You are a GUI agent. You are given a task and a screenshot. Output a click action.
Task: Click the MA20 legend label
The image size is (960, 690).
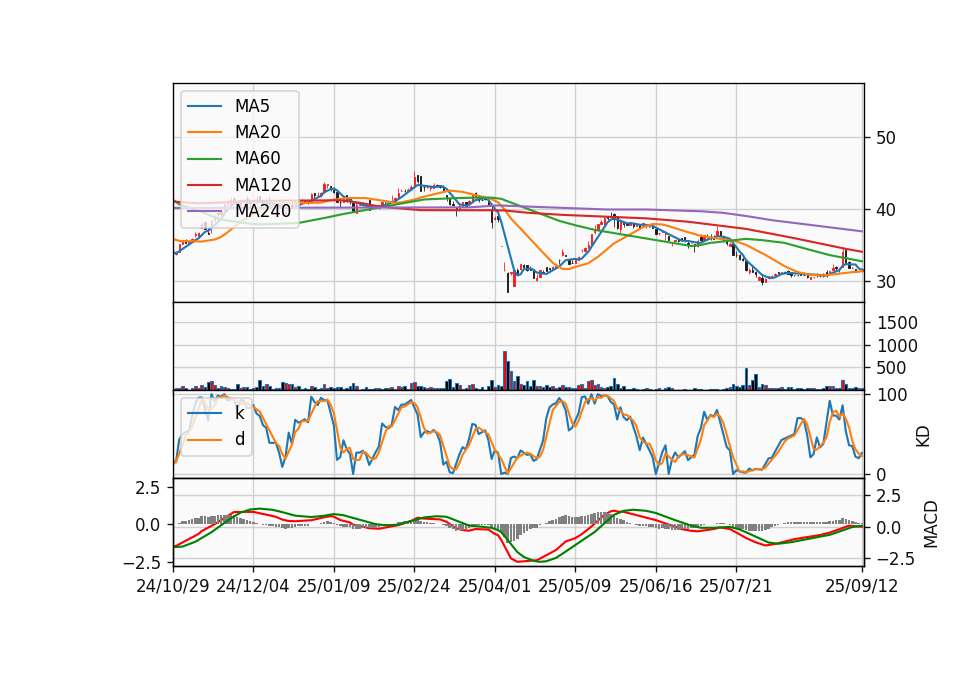(x=257, y=132)
